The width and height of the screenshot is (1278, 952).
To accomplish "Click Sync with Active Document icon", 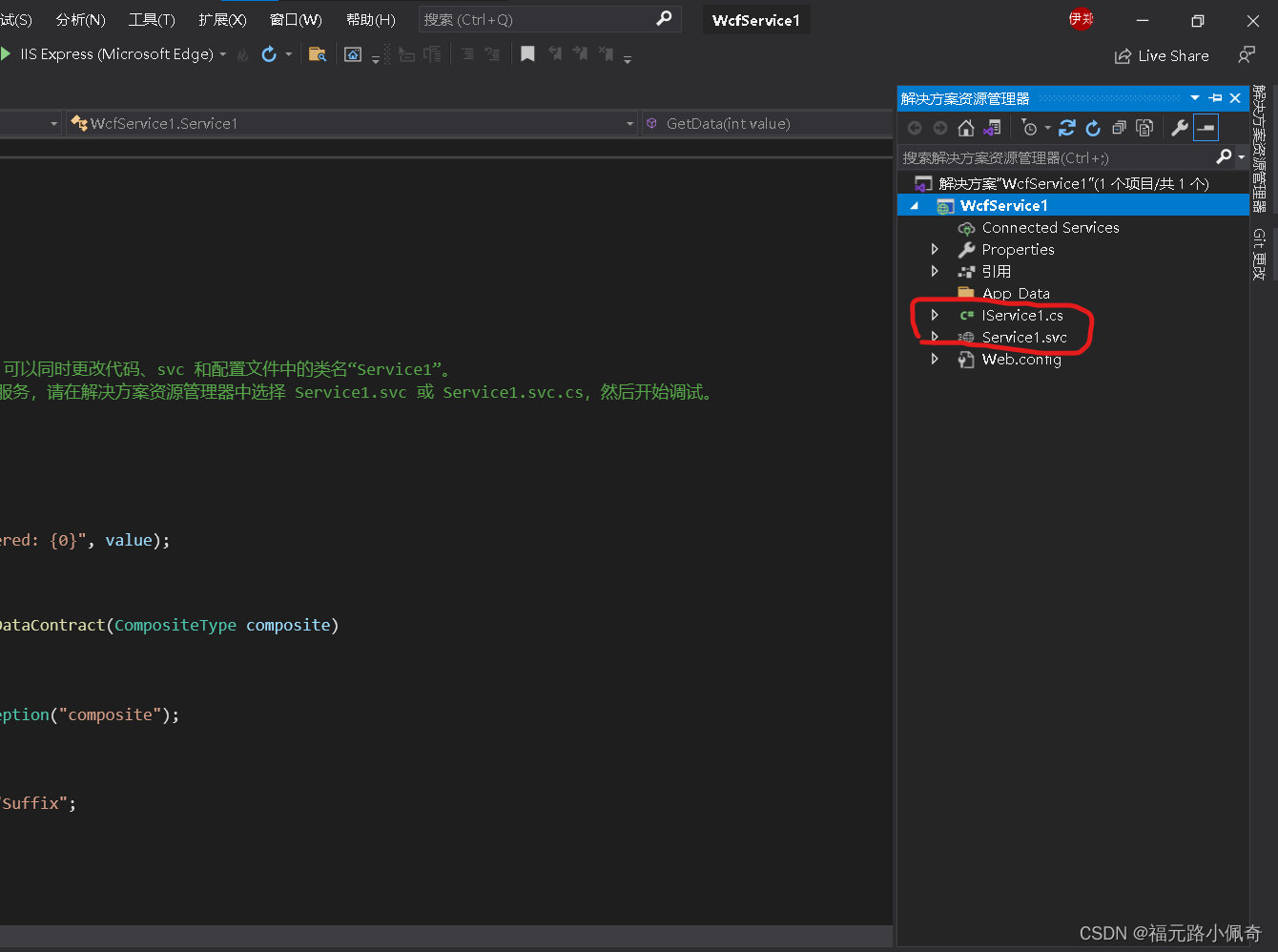I will point(1067,128).
